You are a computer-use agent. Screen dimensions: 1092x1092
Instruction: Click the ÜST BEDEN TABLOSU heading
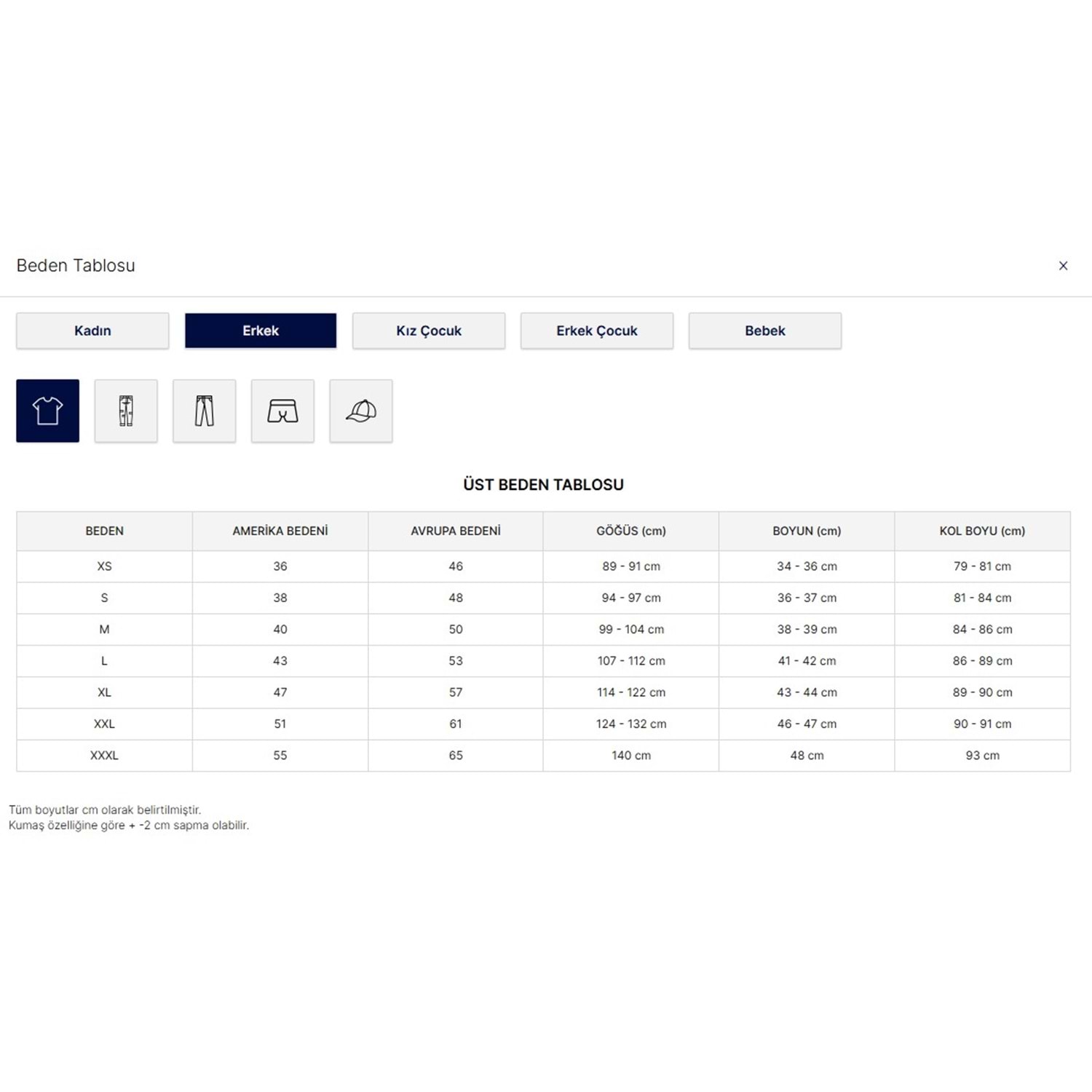543,485
